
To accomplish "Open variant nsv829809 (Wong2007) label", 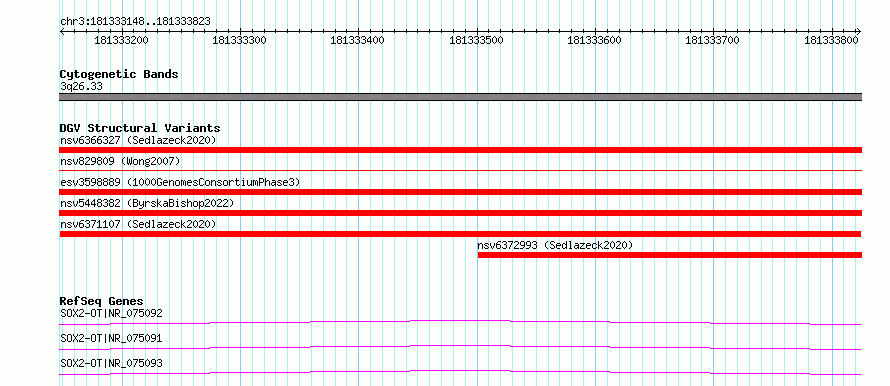I will click(120, 161).
